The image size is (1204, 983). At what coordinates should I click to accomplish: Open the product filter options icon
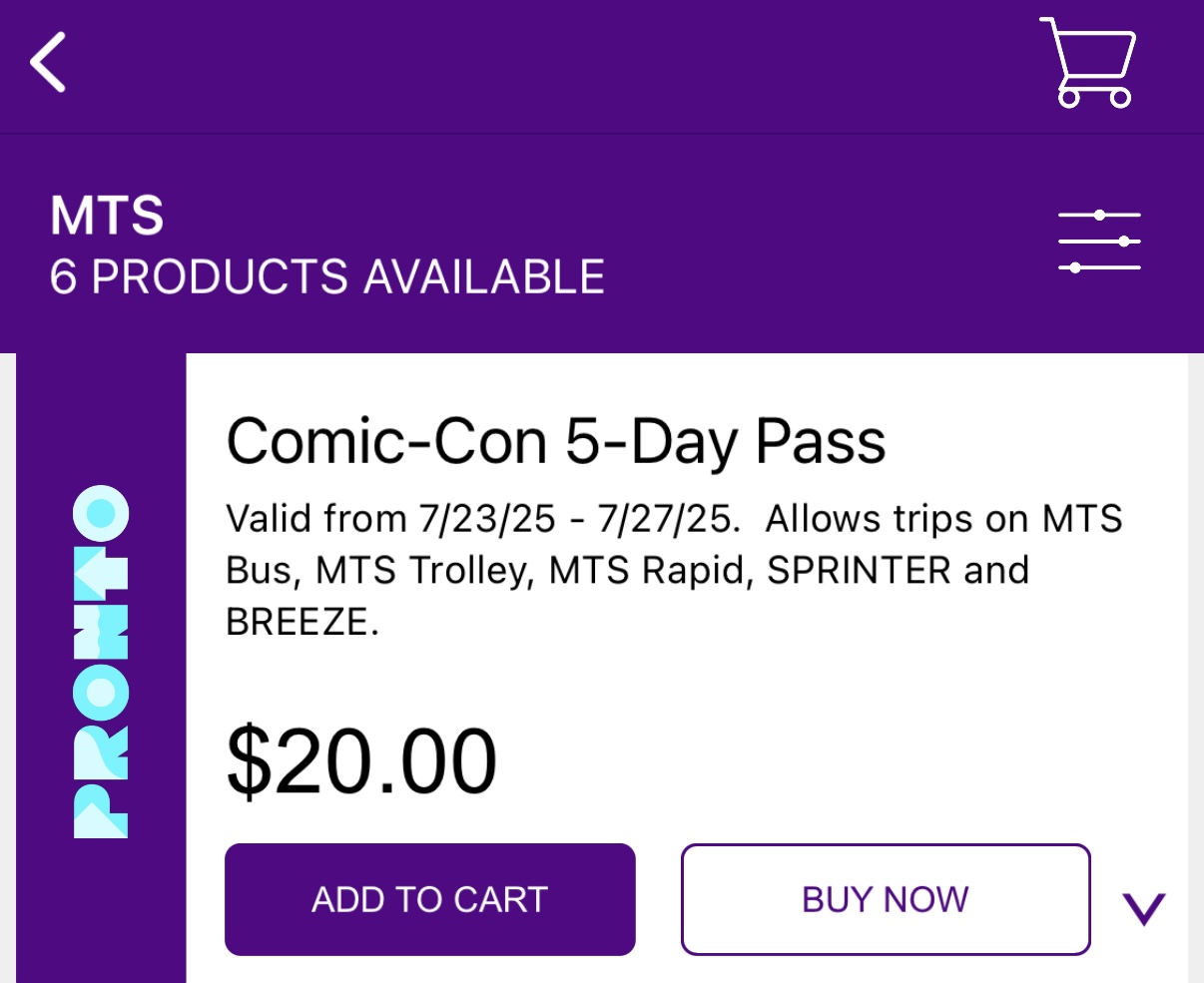click(1099, 242)
